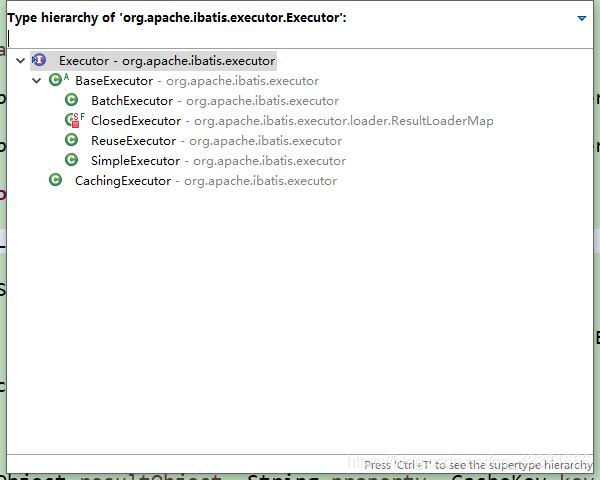Click the Executor interface icon

39,60
